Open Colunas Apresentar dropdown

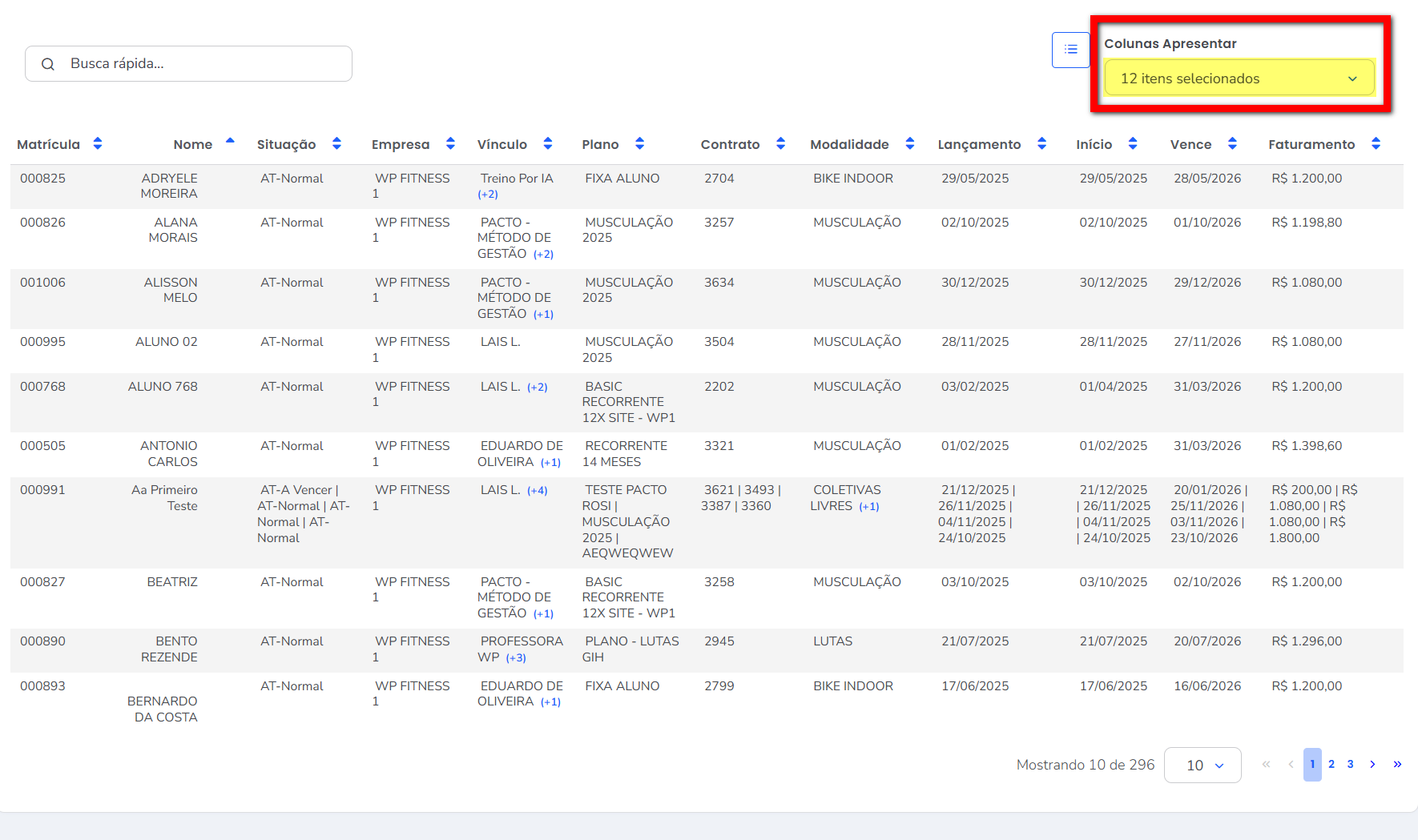tap(1239, 78)
